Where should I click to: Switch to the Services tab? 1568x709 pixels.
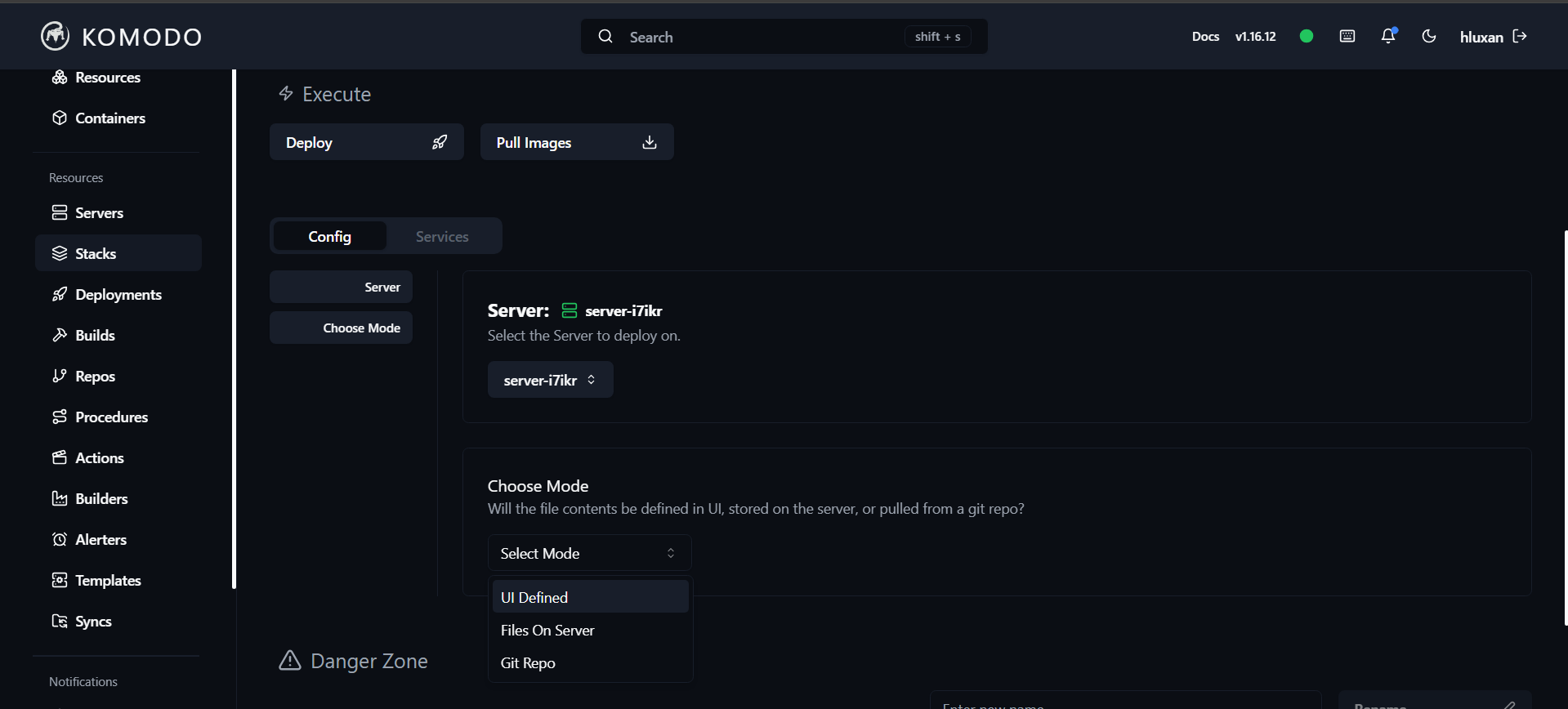[x=442, y=237]
